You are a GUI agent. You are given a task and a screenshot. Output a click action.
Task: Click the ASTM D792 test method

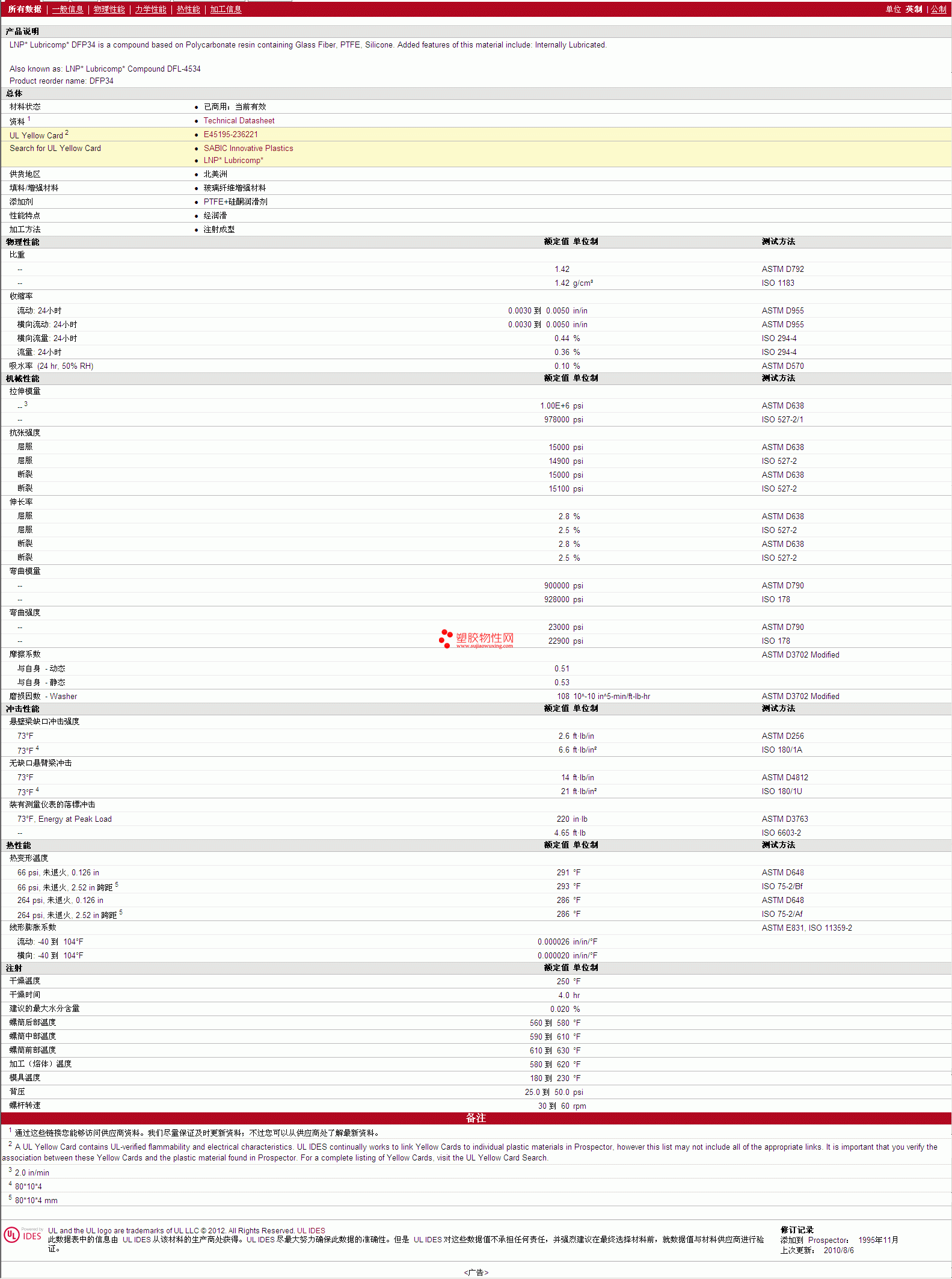coord(782,269)
